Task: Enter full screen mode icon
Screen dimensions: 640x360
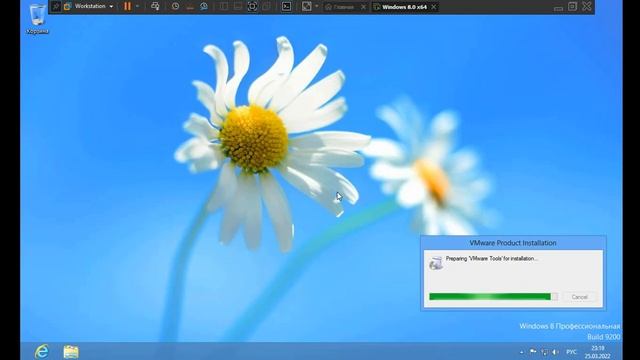Action: (252, 7)
